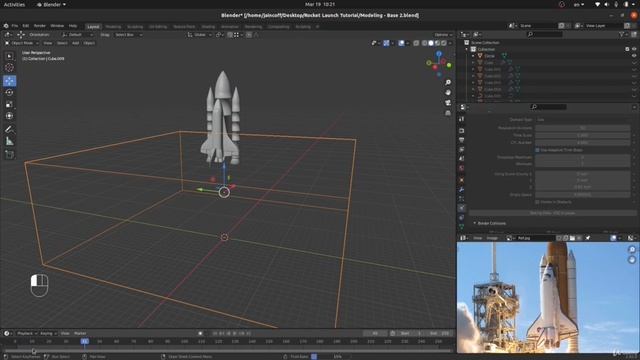Select the 3D Cursor tool
Image resolution: width=640 pixels, height=360 pixels.
pyautogui.click(x=9, y=68)
